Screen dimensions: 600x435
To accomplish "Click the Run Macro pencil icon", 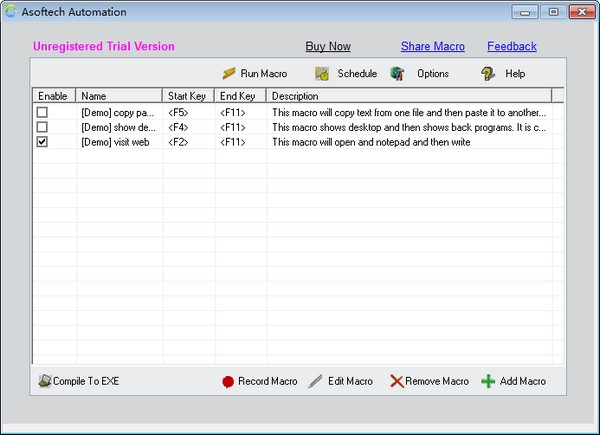I will click(229, 73).
